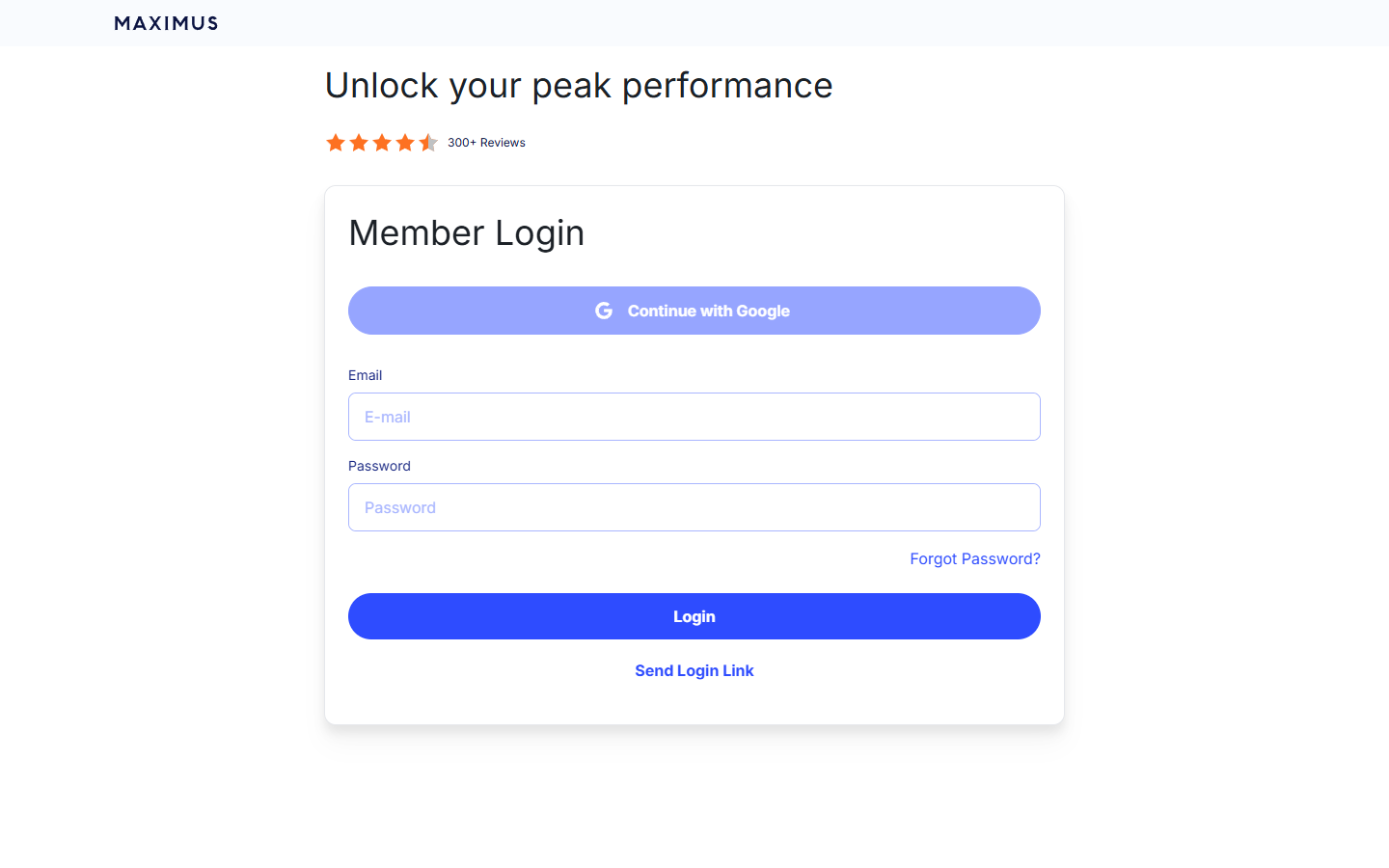This screenshot has width=1389, height=868.
Task: Click the word performance in the headline
Action: coord(727,86)
